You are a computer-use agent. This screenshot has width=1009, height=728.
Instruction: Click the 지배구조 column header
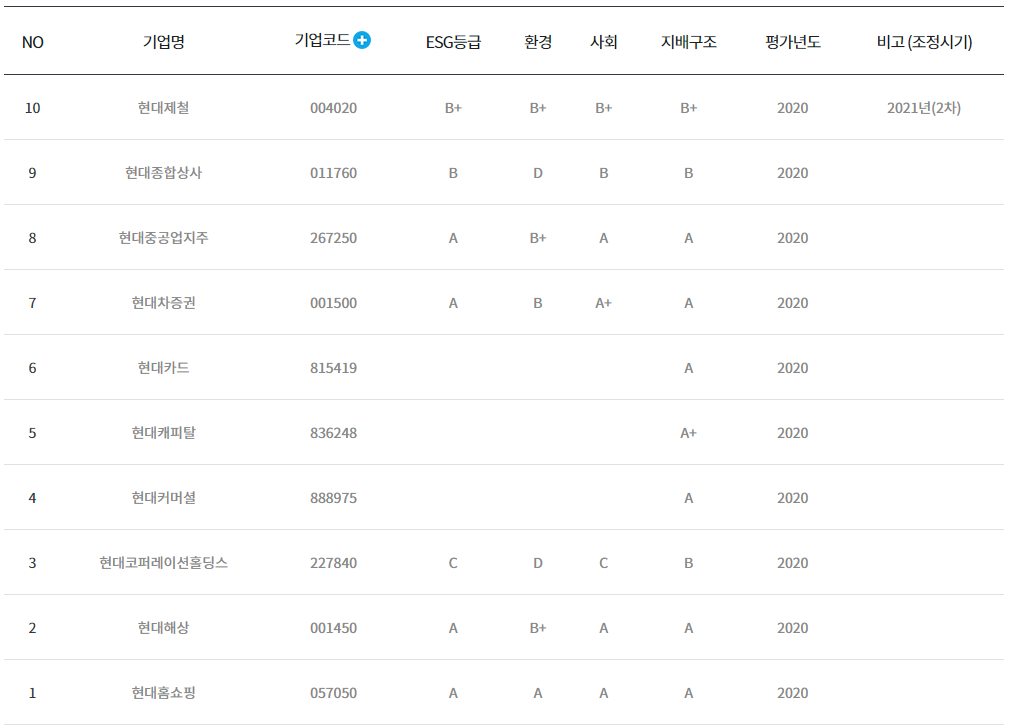pyautogui.click(x=689, y=42)
